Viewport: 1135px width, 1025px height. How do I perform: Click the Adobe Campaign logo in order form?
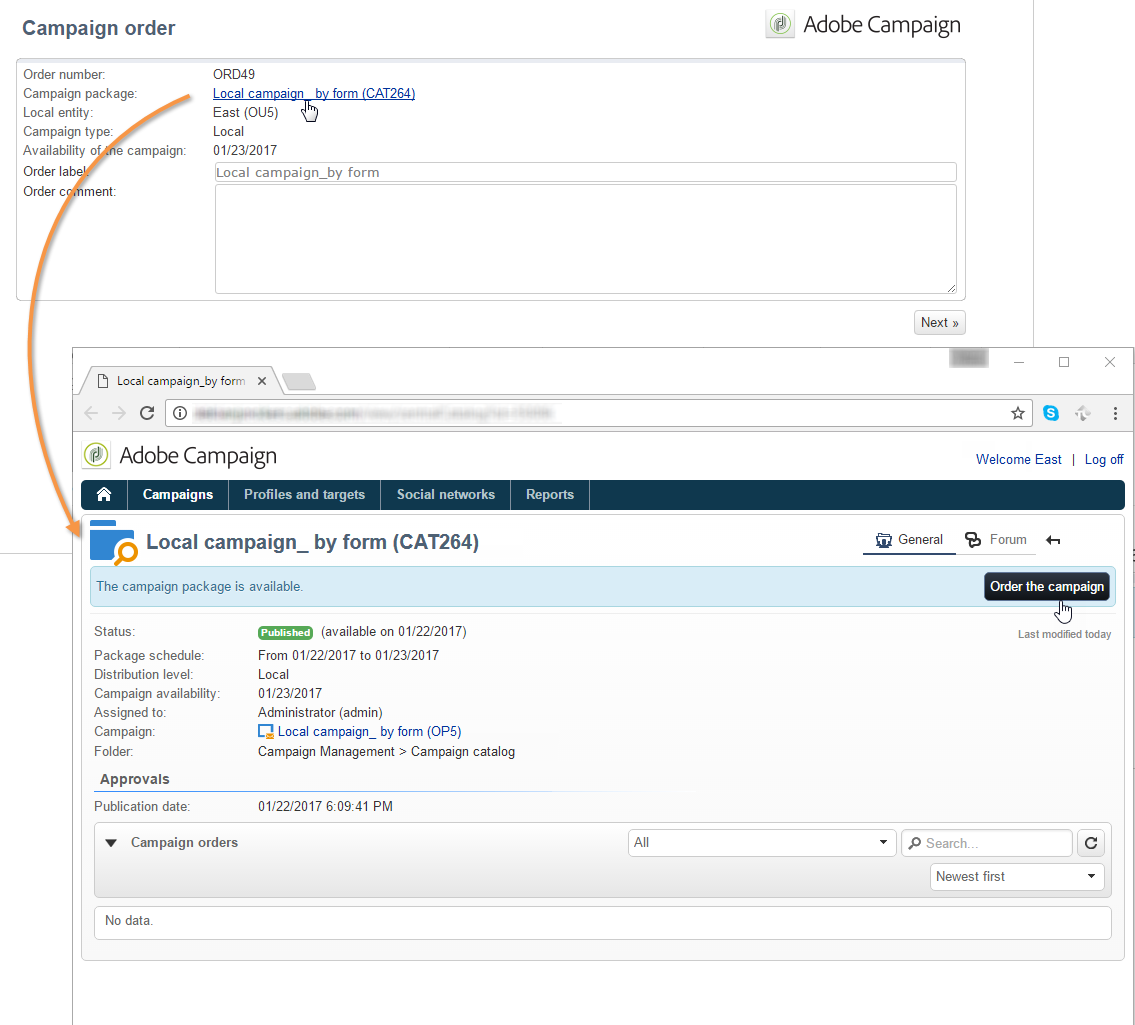click(x=863, y=25)
